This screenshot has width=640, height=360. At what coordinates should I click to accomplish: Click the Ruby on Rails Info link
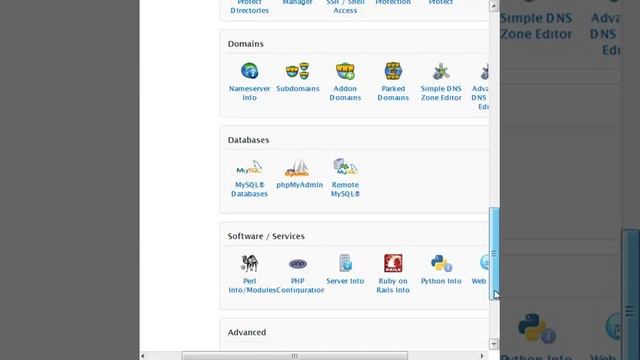(393, 285)
